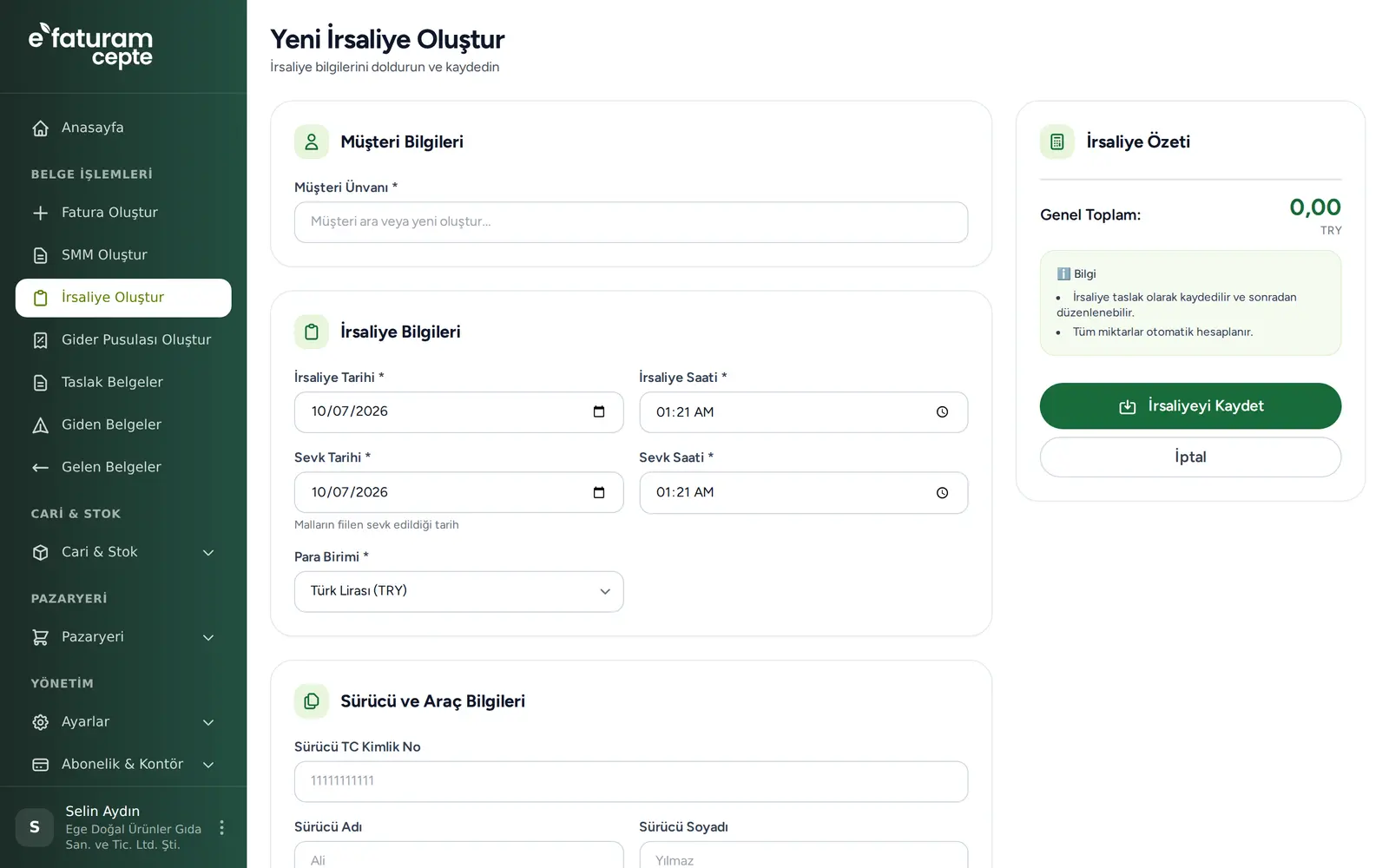Click the İrsaliye Tarihi date value 10/07/2026

350,411
